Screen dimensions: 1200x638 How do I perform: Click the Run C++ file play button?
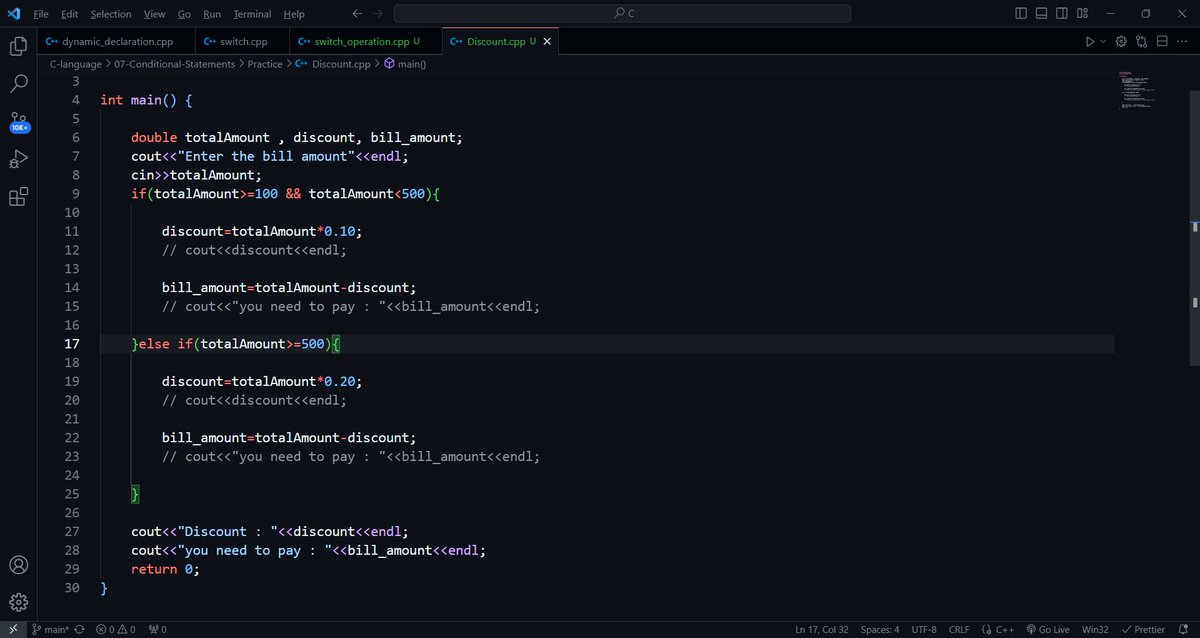1090,42
